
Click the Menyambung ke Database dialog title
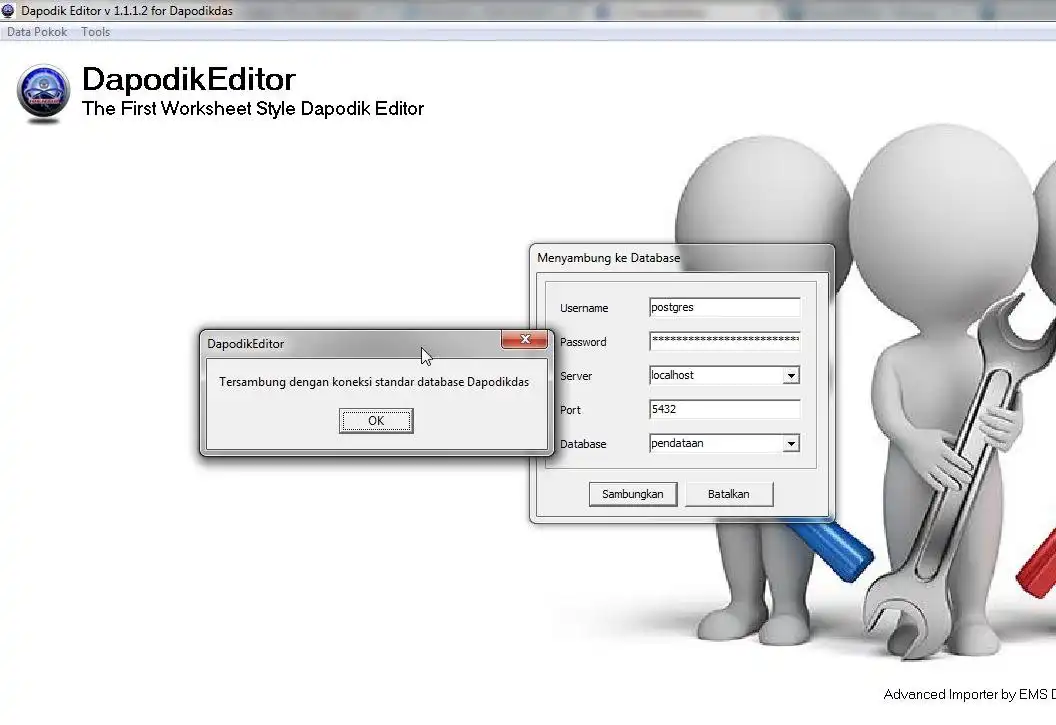(608, 258)
